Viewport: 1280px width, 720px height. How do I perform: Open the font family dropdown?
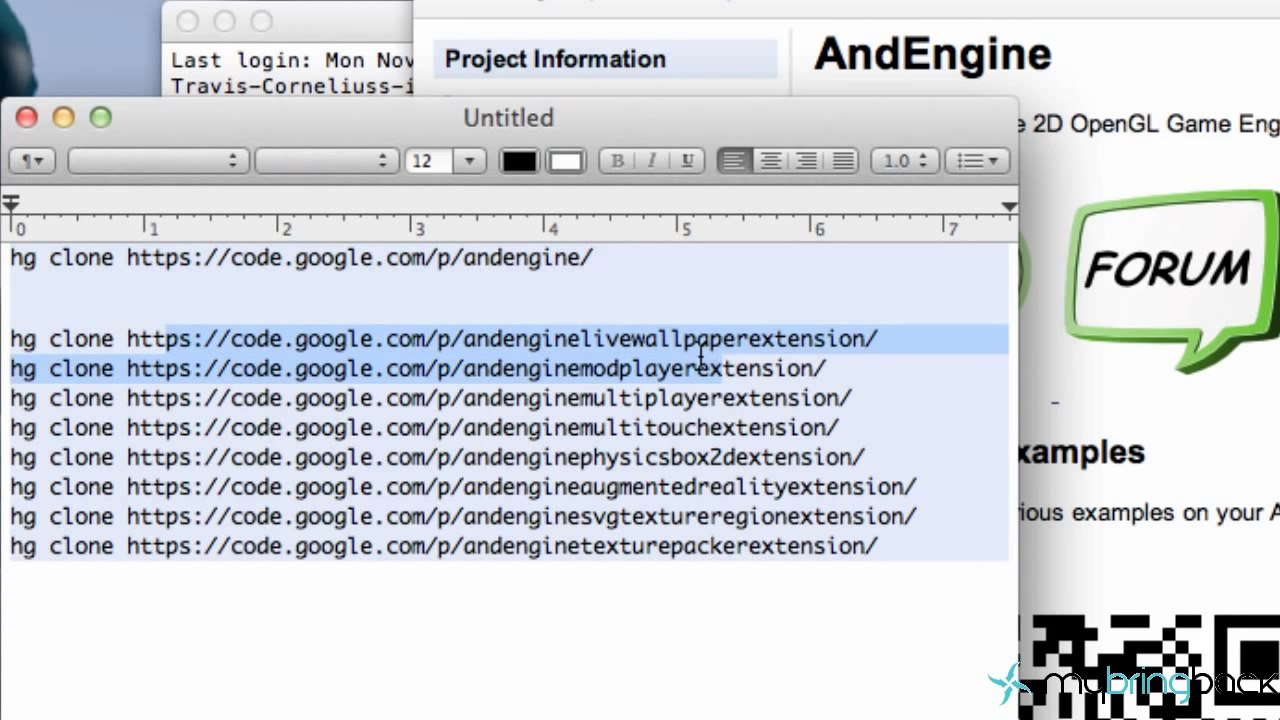(x=158, y=161)
